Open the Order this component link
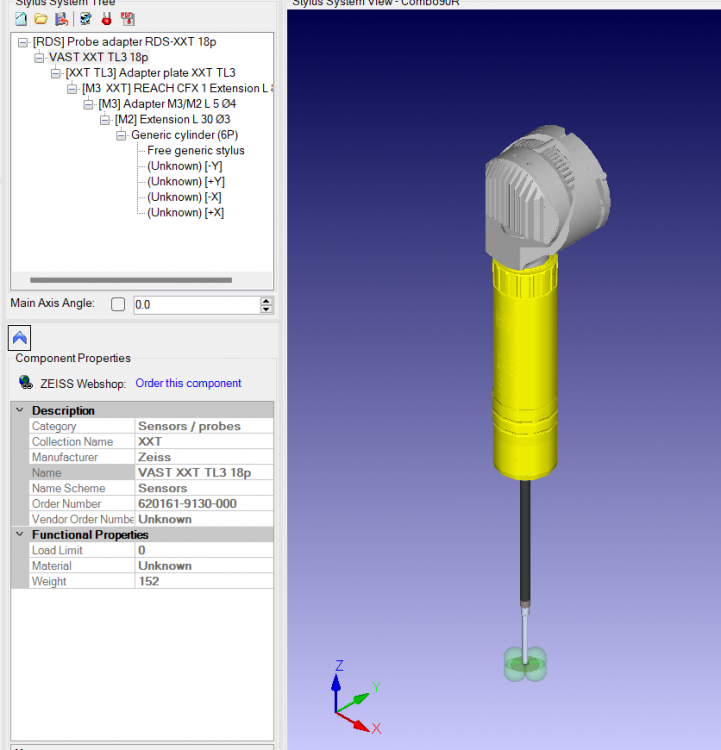721x750 pixels. click(188, 383)
